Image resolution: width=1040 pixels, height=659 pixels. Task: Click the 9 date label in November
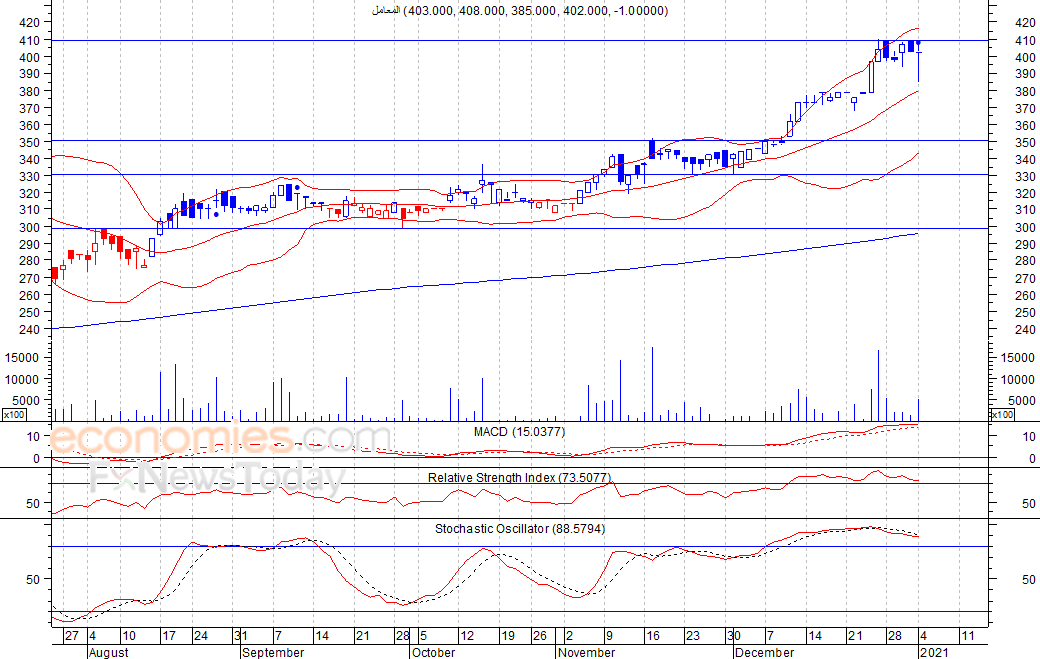[x=609, y=636]
